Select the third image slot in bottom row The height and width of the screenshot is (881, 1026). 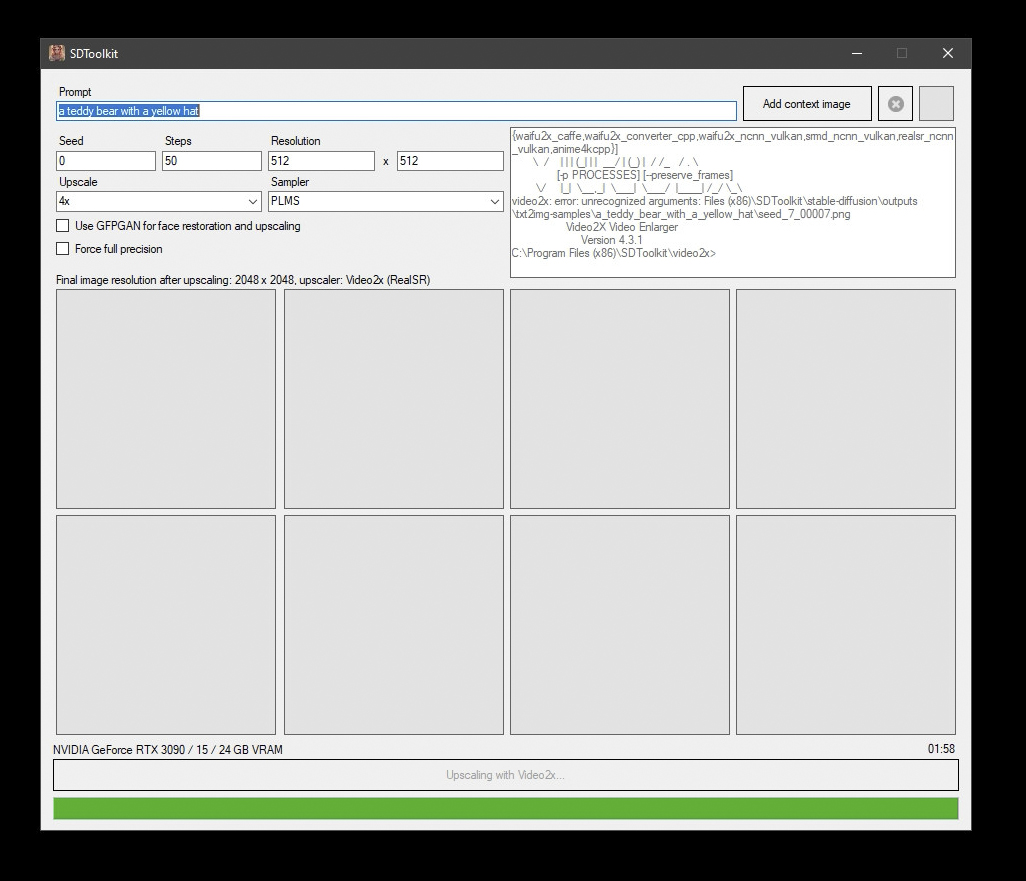tap(620, 625)
